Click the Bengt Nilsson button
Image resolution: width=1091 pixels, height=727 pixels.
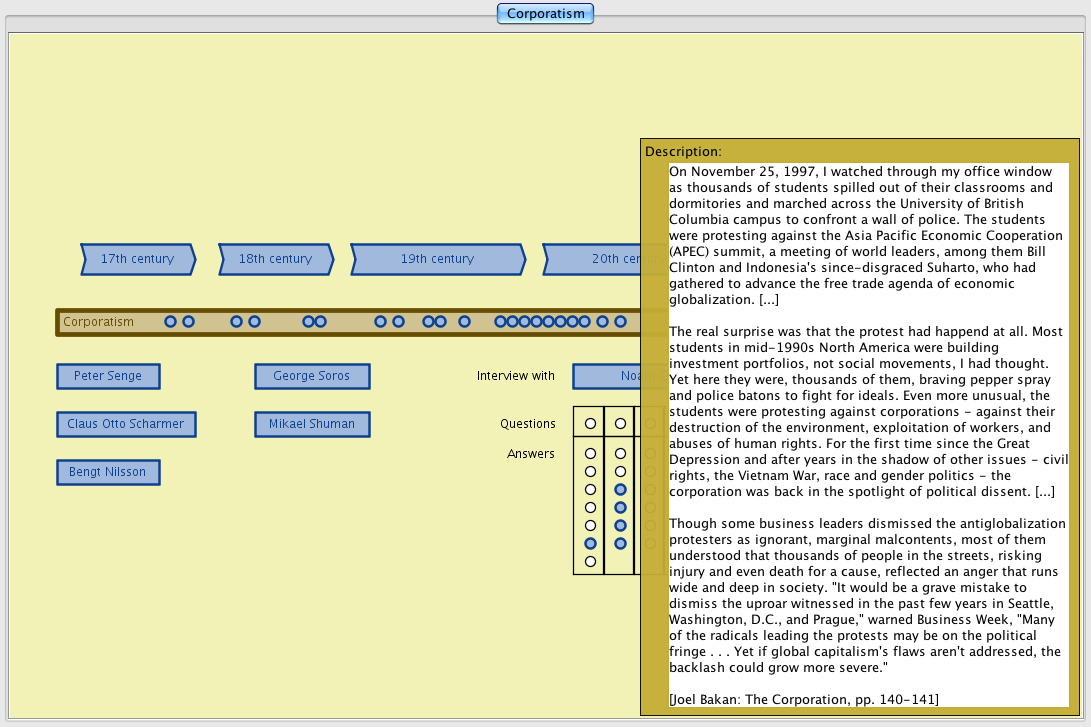coord(108,472)
